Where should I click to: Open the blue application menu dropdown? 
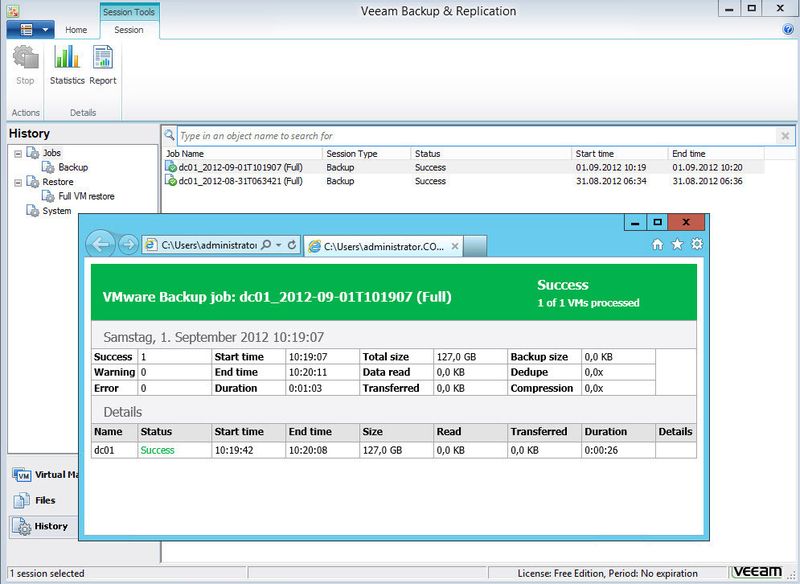point(31,30)
